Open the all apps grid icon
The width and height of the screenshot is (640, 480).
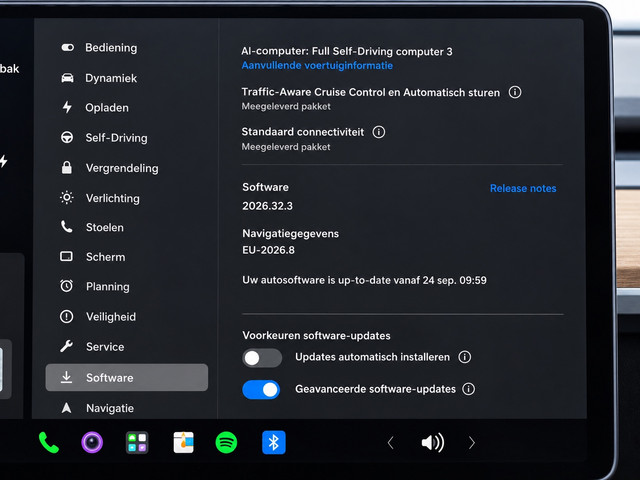[137, 442]
